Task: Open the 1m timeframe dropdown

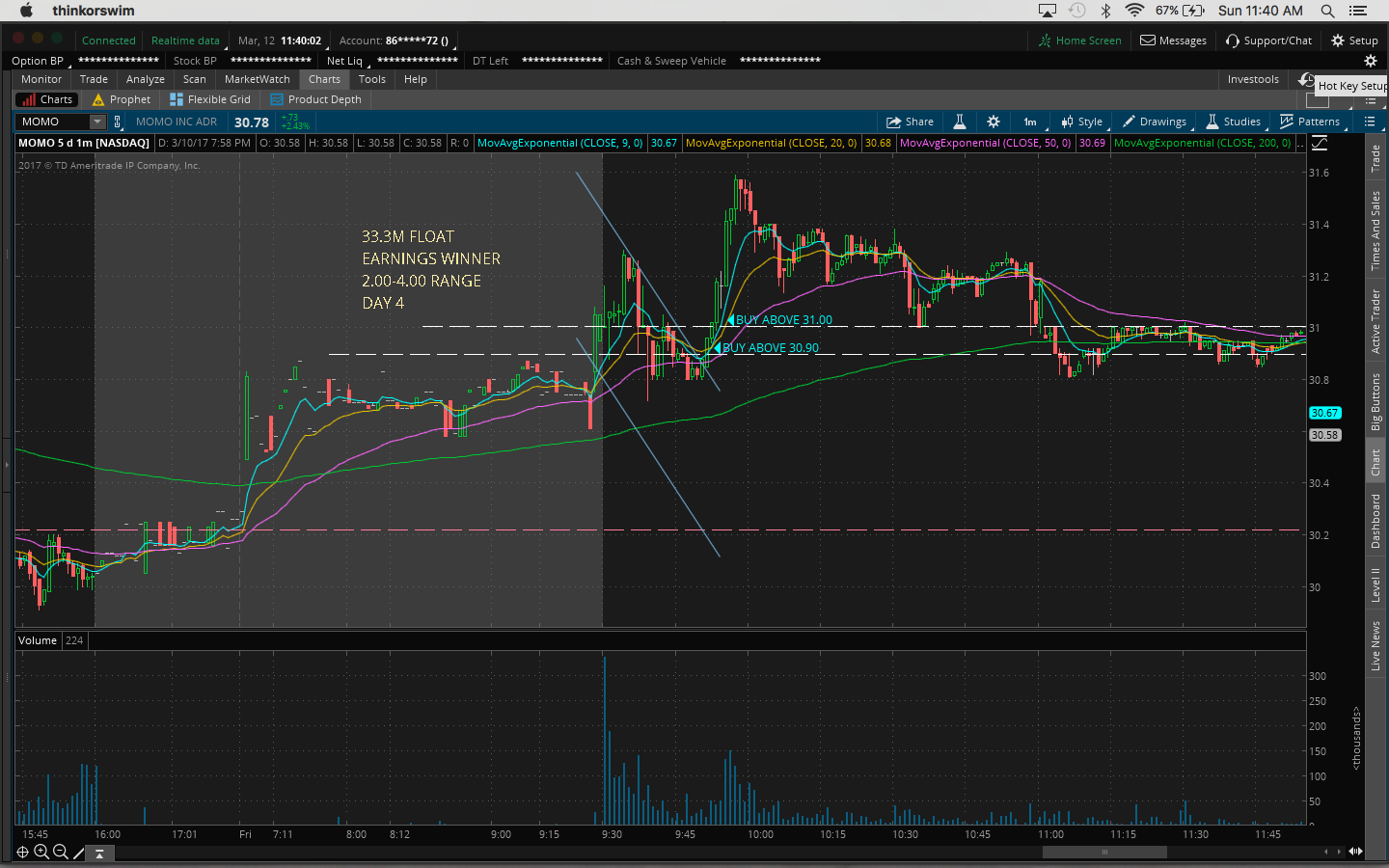Action: [1030, 122]
